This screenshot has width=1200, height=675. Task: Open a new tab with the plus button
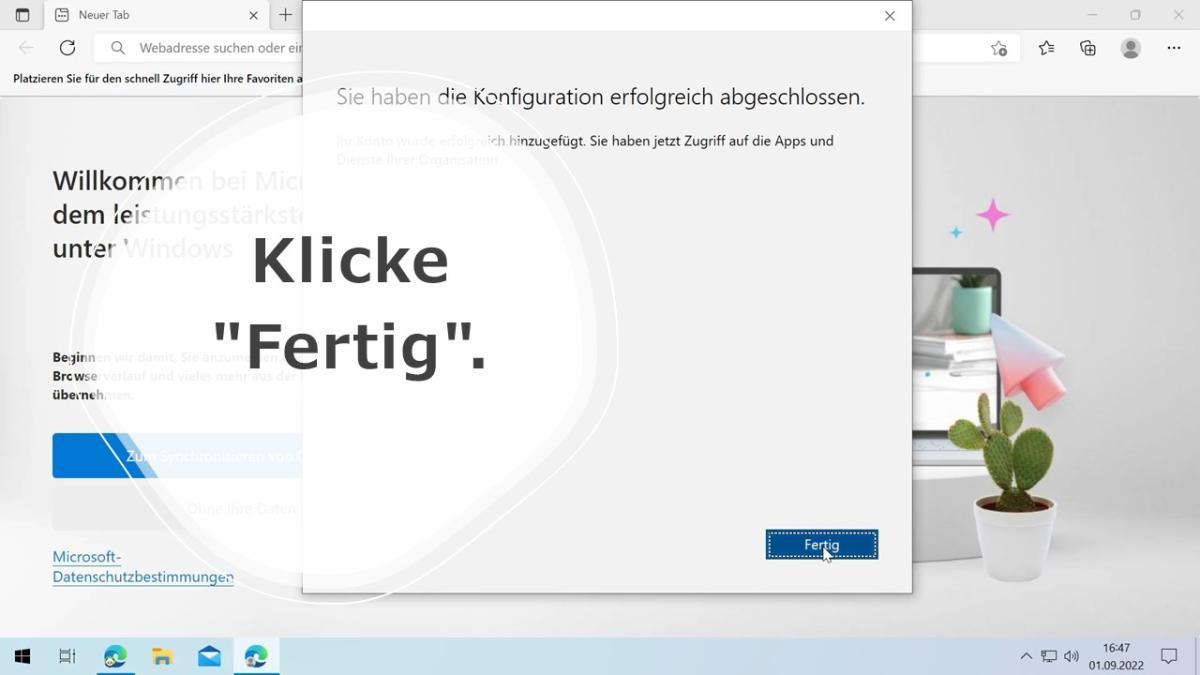pyautogui.click(x=286, y=15)
